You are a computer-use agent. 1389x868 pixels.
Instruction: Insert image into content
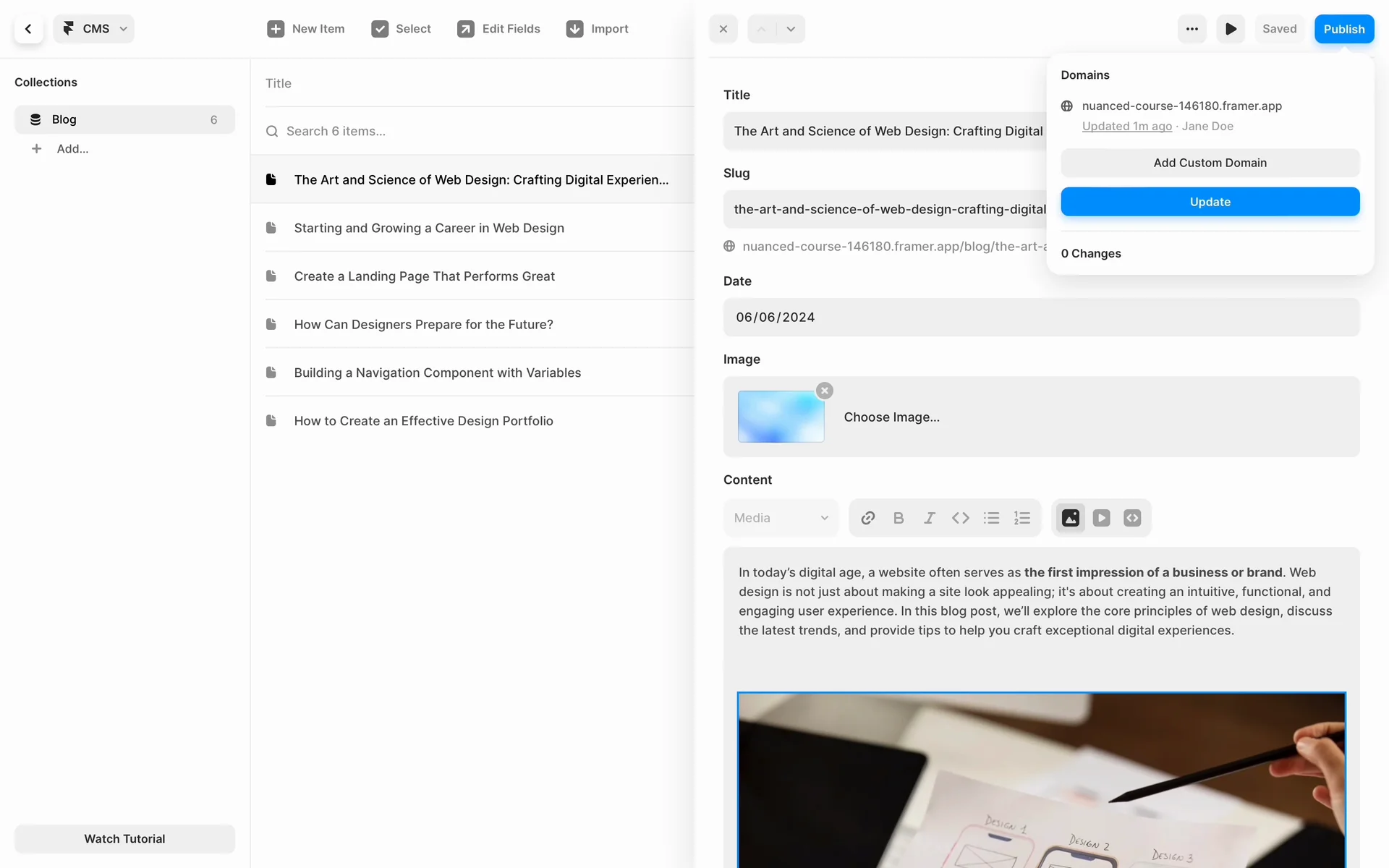1071,518
